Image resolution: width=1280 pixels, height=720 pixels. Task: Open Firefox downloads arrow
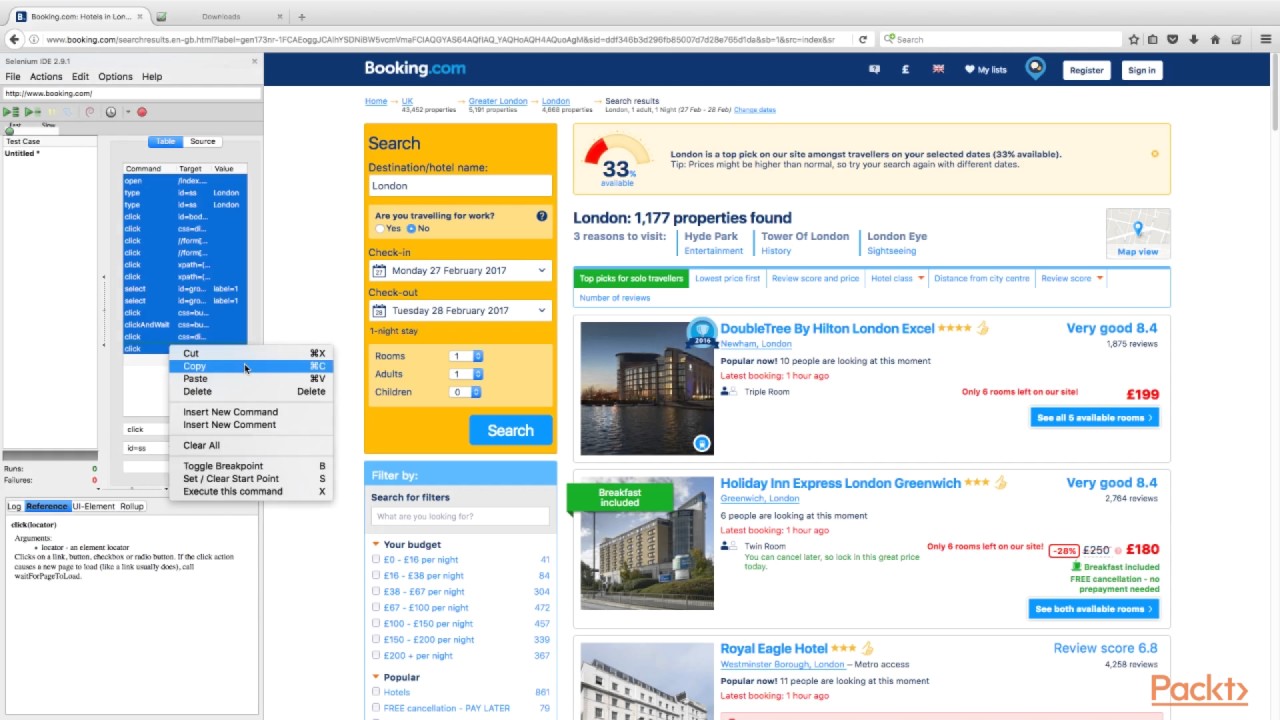tap(1194, 40)
